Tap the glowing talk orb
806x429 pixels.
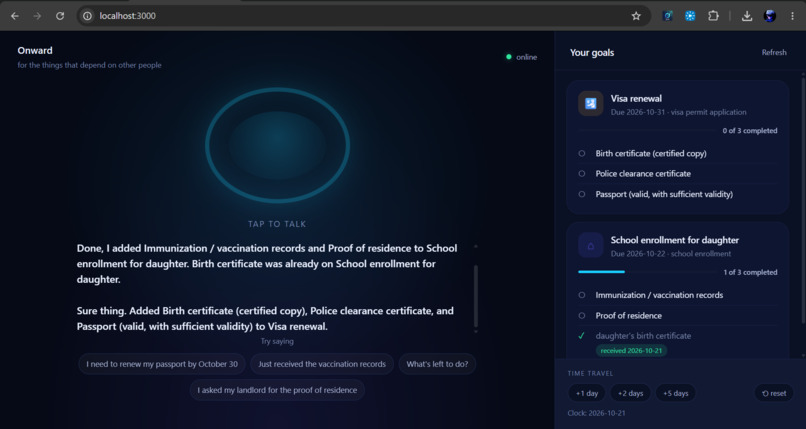pos(278,145)
